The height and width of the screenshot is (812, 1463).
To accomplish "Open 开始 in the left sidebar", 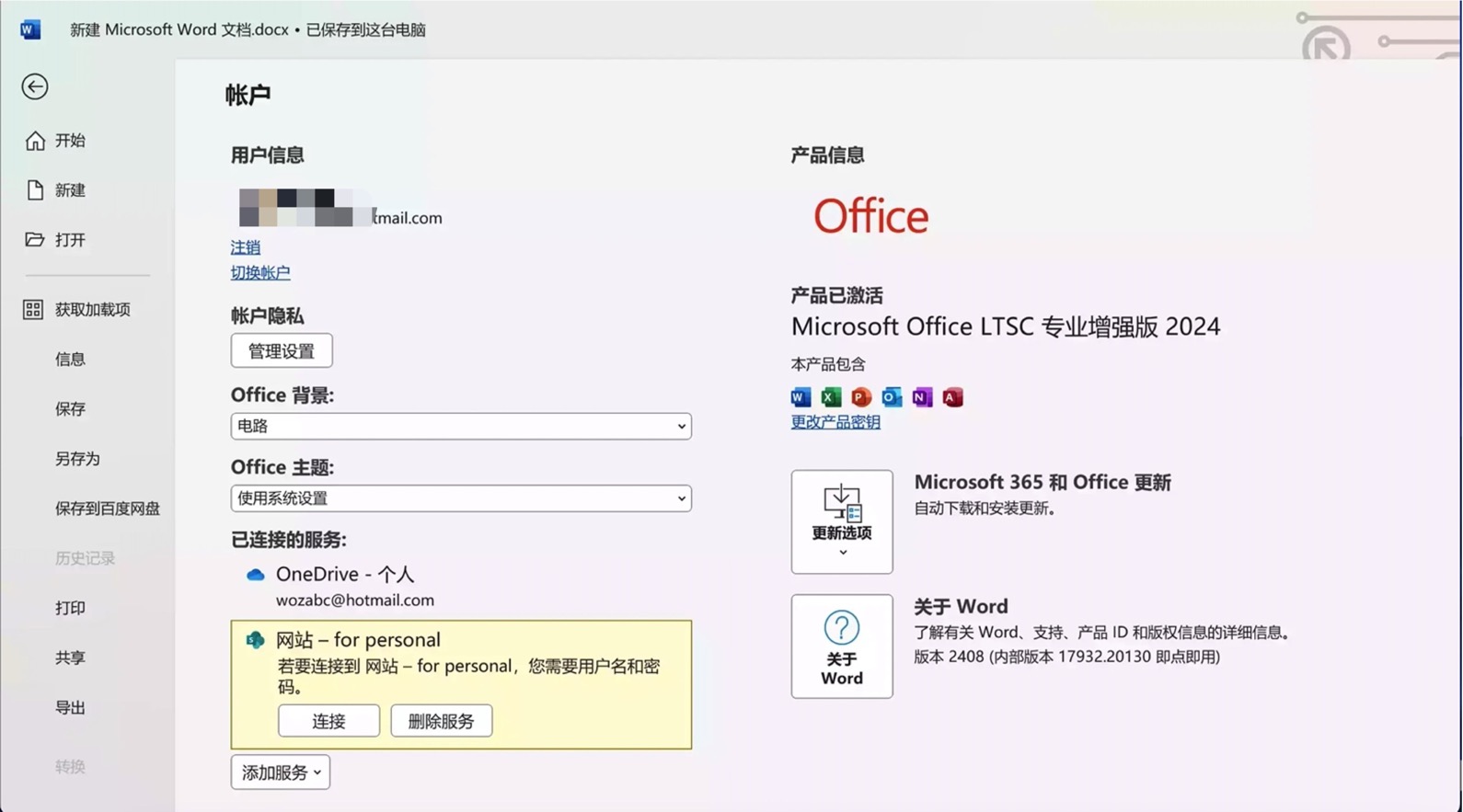I will click(x=70, y=141).
